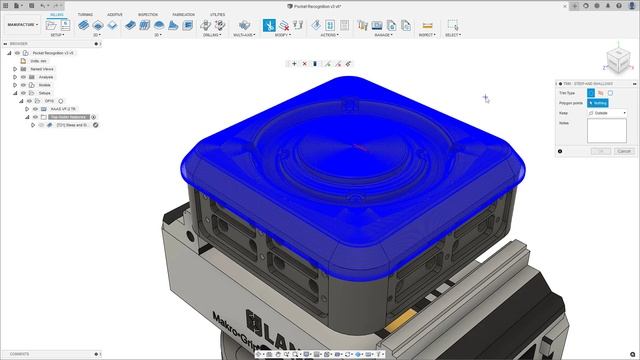Toggle the Models visibility eye
Viewport: 640px width, 360px height.
(23, 85)
